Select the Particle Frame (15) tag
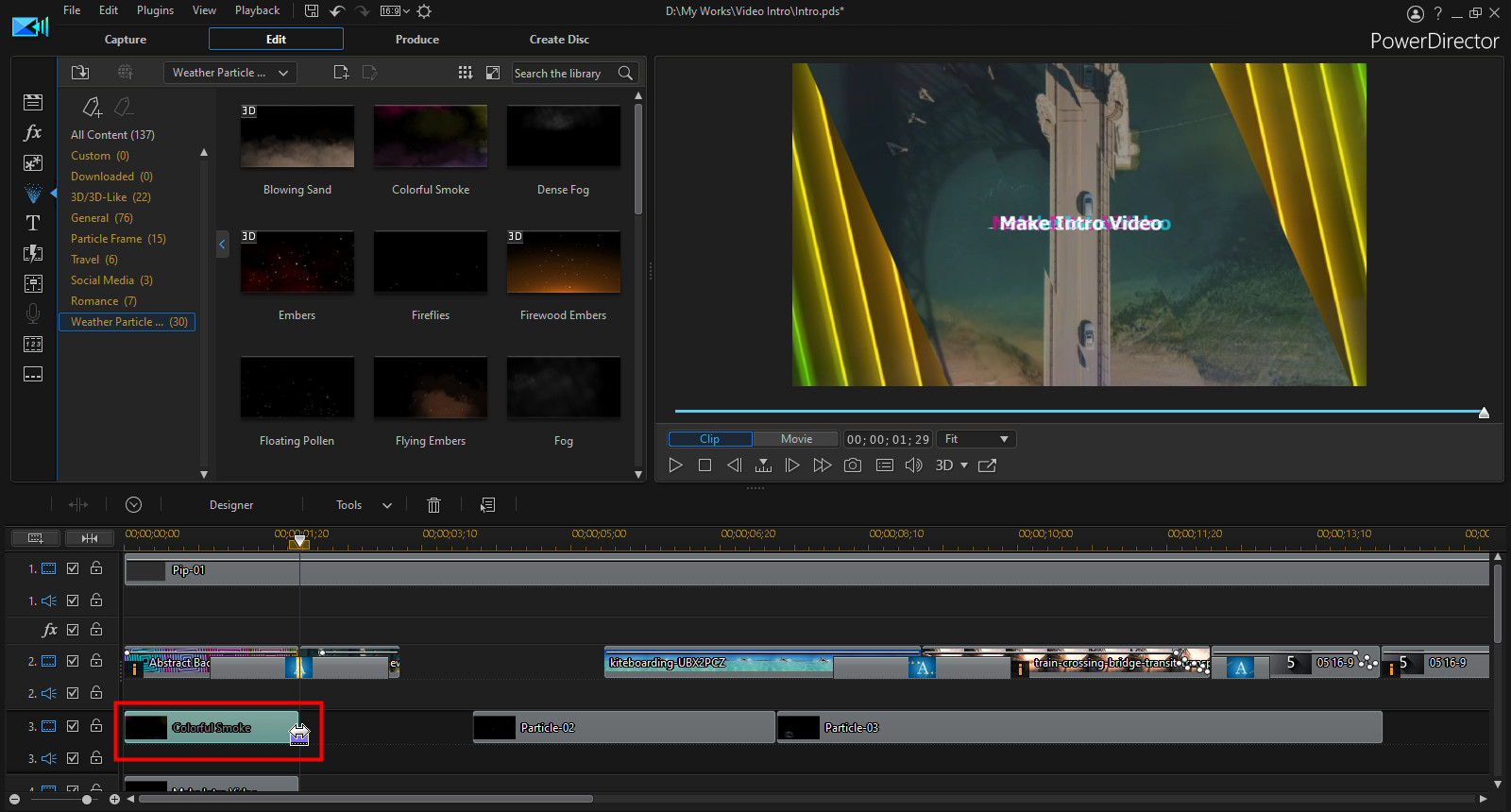Image resolution: width=1511 pixels, height=812 pixels. coord(118,239)
